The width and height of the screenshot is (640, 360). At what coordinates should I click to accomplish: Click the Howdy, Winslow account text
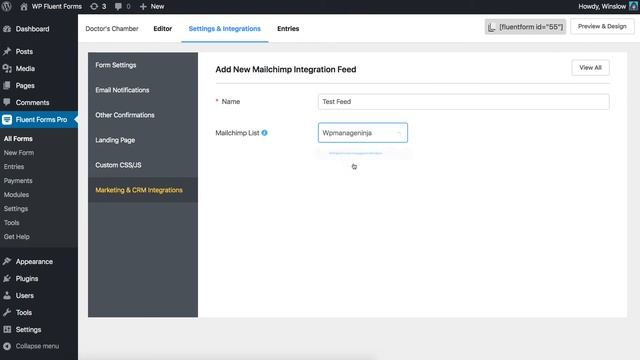(602, 7)
